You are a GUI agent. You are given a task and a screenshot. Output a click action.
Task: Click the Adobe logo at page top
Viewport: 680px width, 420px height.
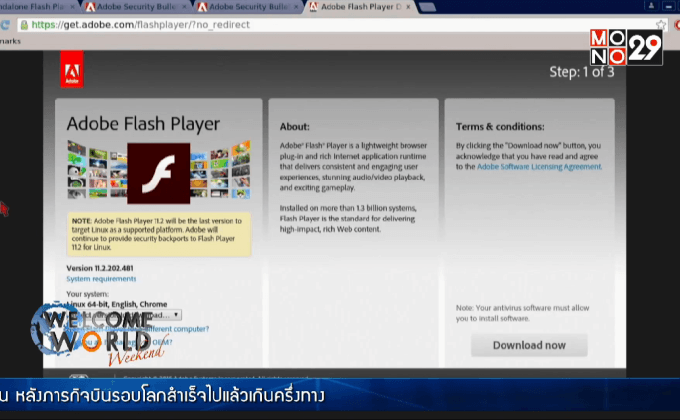[72, 69]
